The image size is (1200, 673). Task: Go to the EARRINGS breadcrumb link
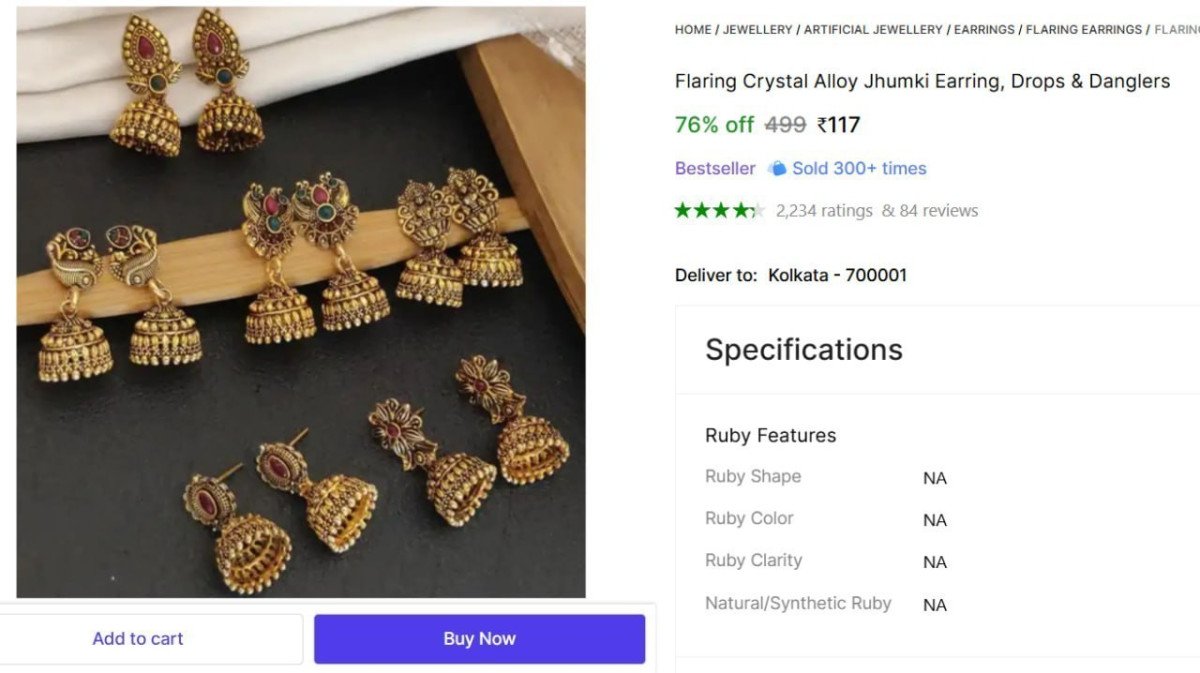(985, 29)
